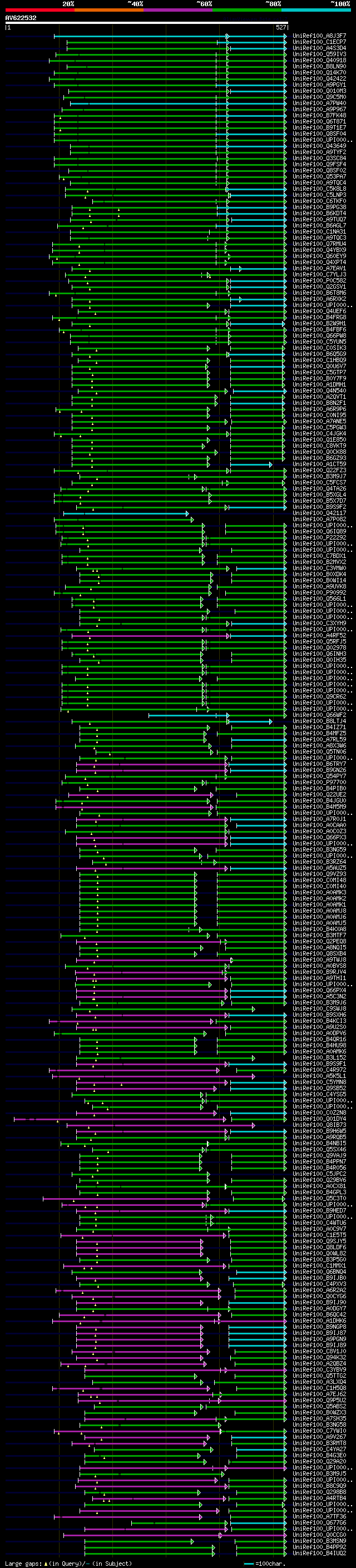
Task: Select UniRef100_A7ANE5 entry
Action: point(319,421)
